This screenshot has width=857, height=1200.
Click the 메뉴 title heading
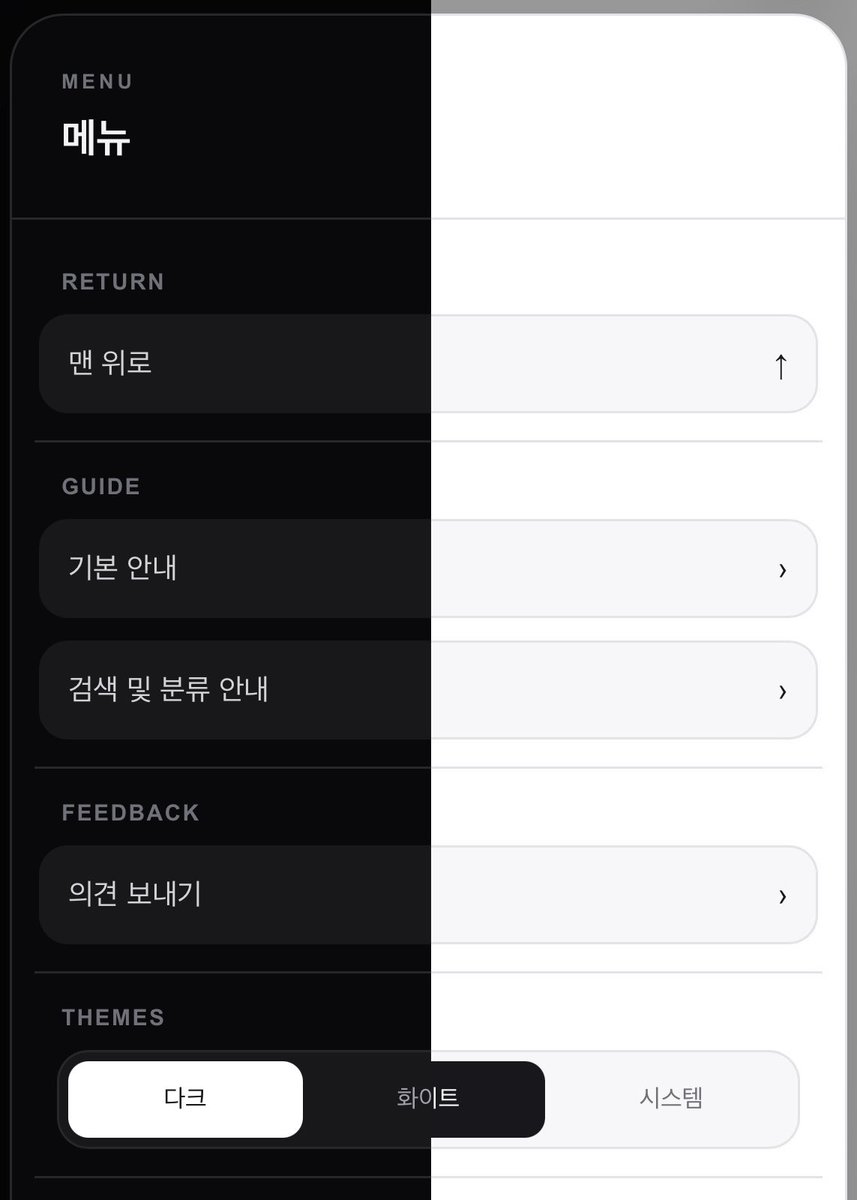96,139
